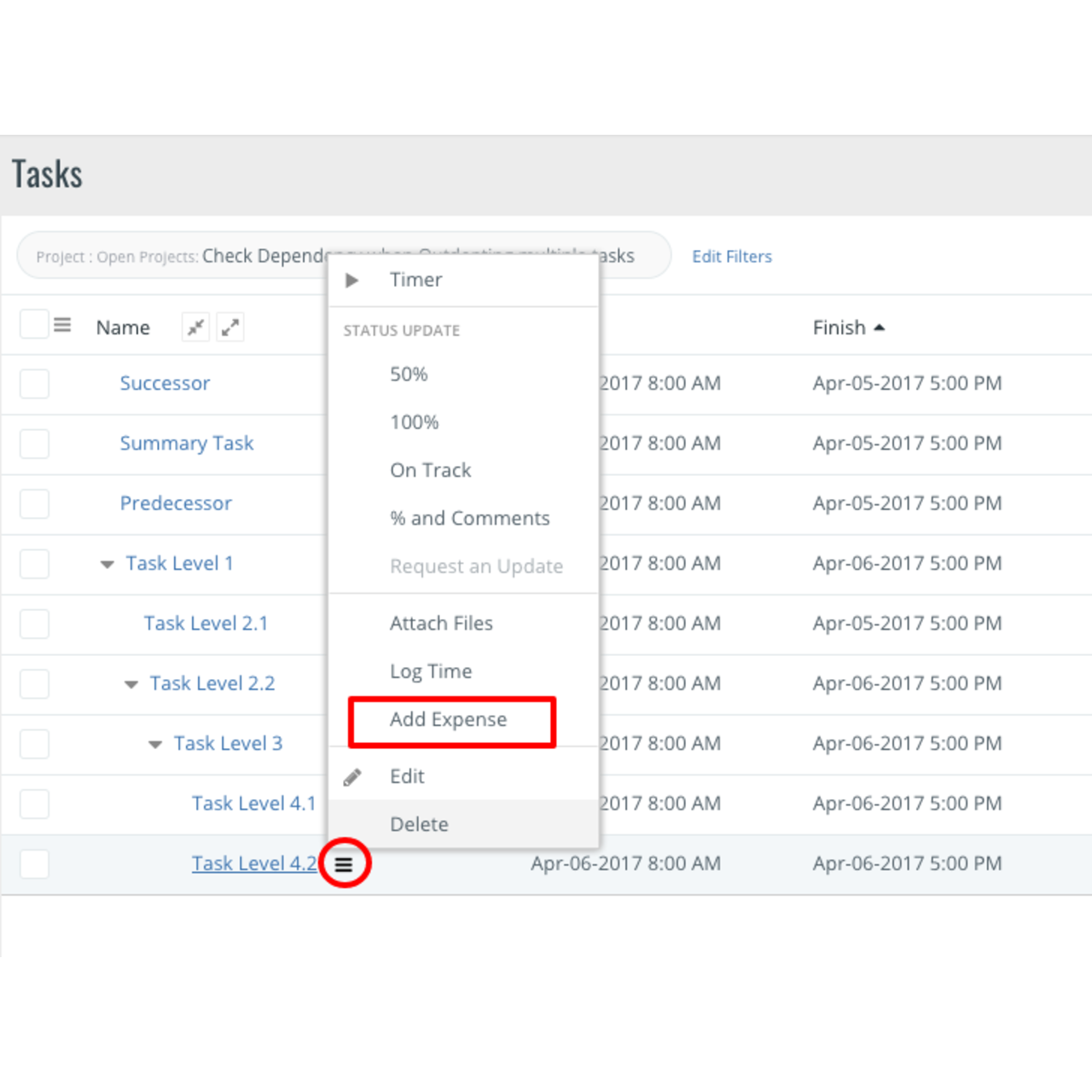Check the Successor task checkbox
The width and height of the screenshot is (1092, 1092).
tap(34, 384)
